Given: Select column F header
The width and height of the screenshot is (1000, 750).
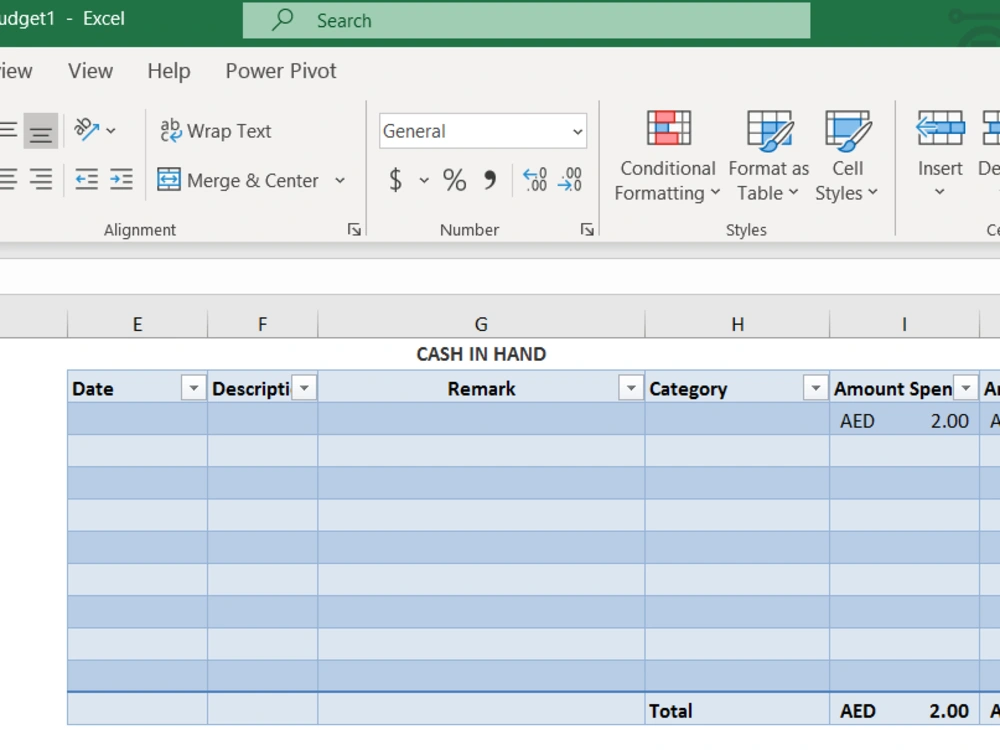Looking at the screenshot, I should [x=262, y=324].
